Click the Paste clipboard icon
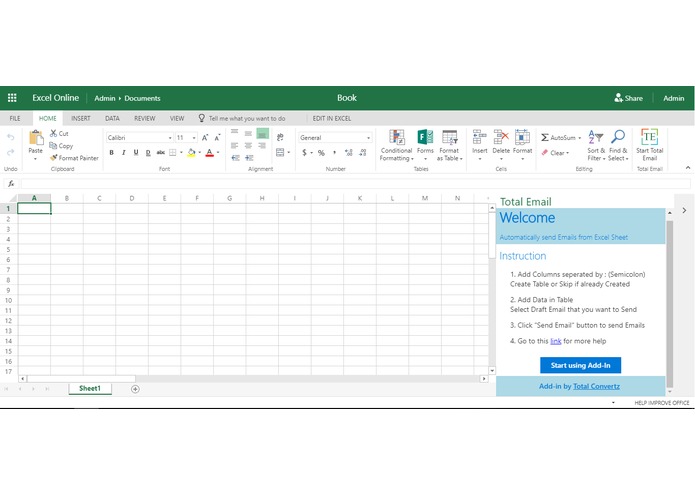 tap(35, 137)
